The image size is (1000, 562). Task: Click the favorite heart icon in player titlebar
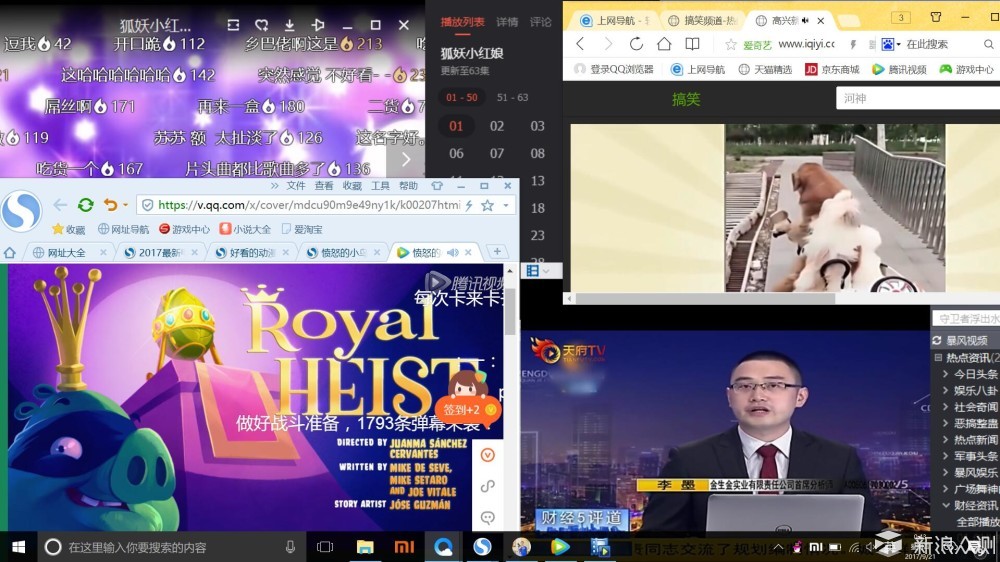pyautogui.click(x=261, y=25)
